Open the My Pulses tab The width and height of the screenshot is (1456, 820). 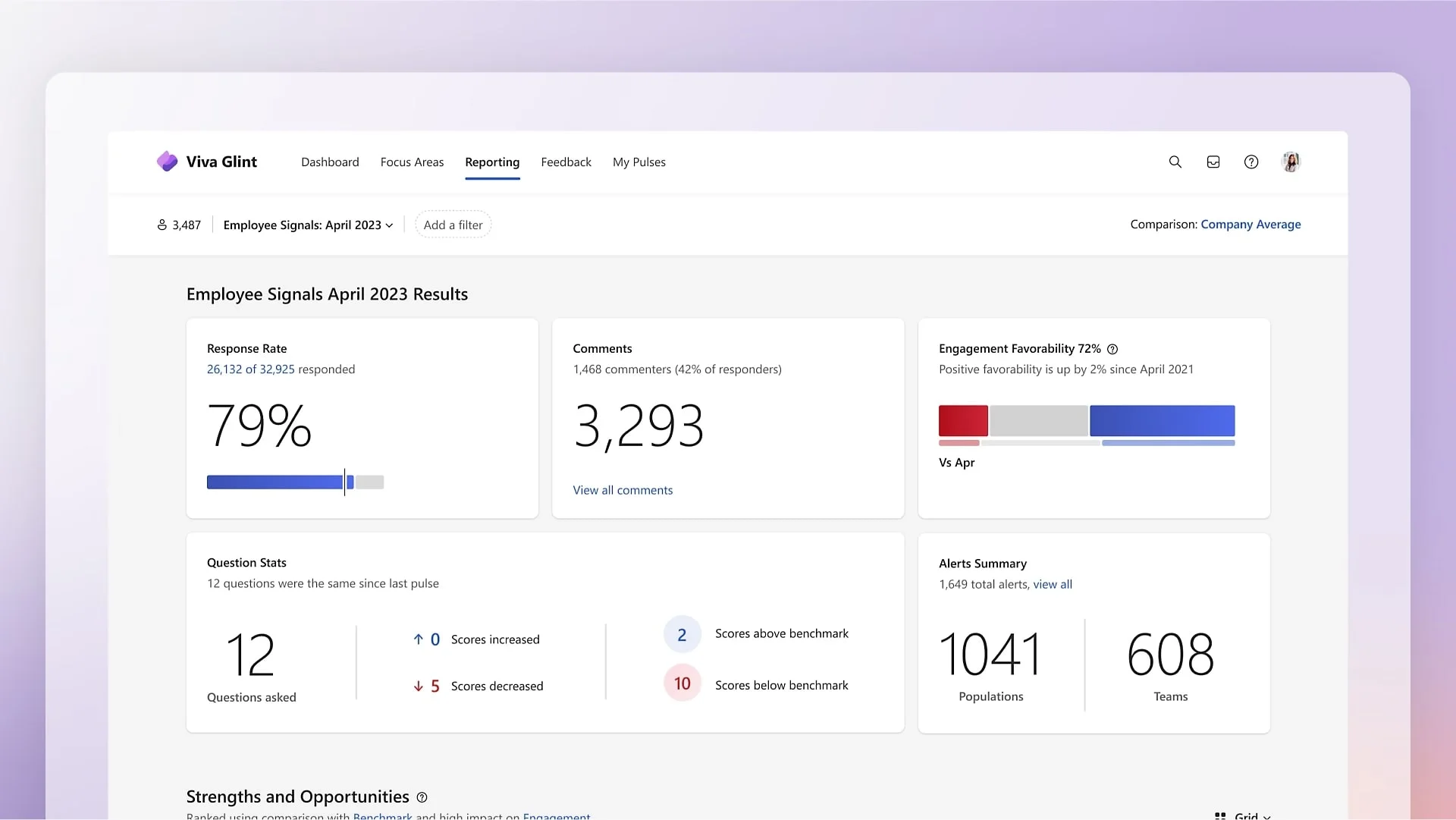pyautogui.click(x=639, y=162)
